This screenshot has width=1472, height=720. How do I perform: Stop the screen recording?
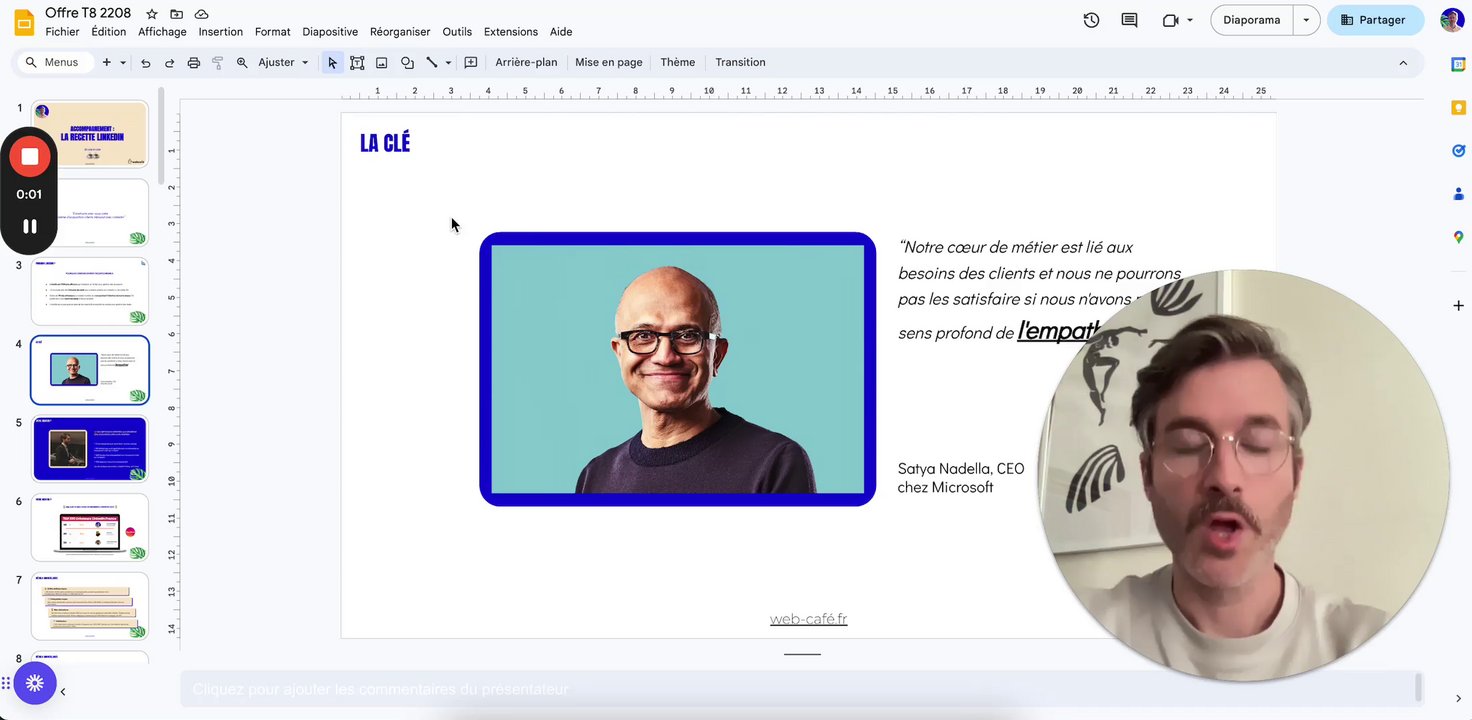(30, 156)
